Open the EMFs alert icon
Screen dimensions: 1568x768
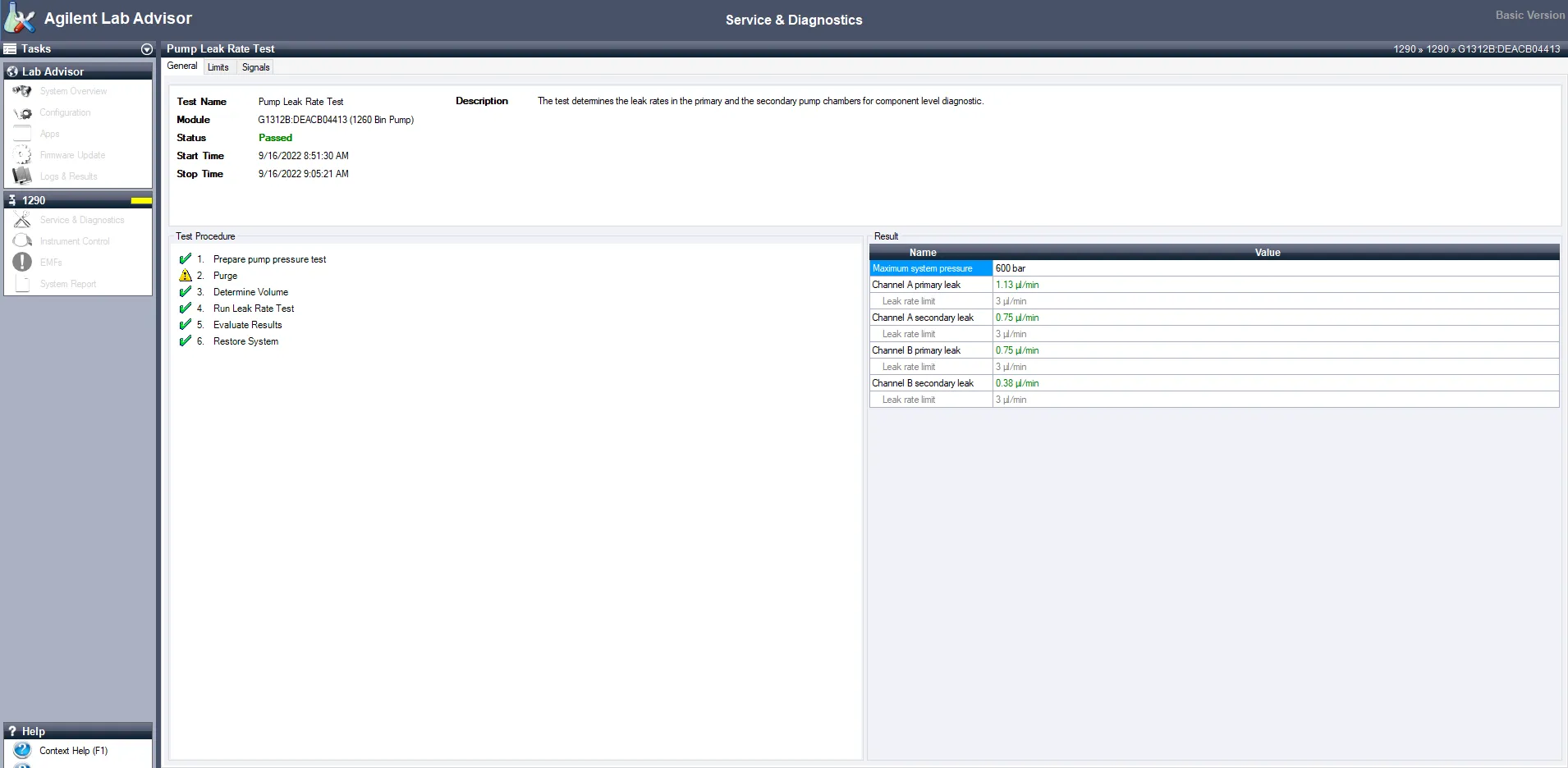tap(22, 263)
